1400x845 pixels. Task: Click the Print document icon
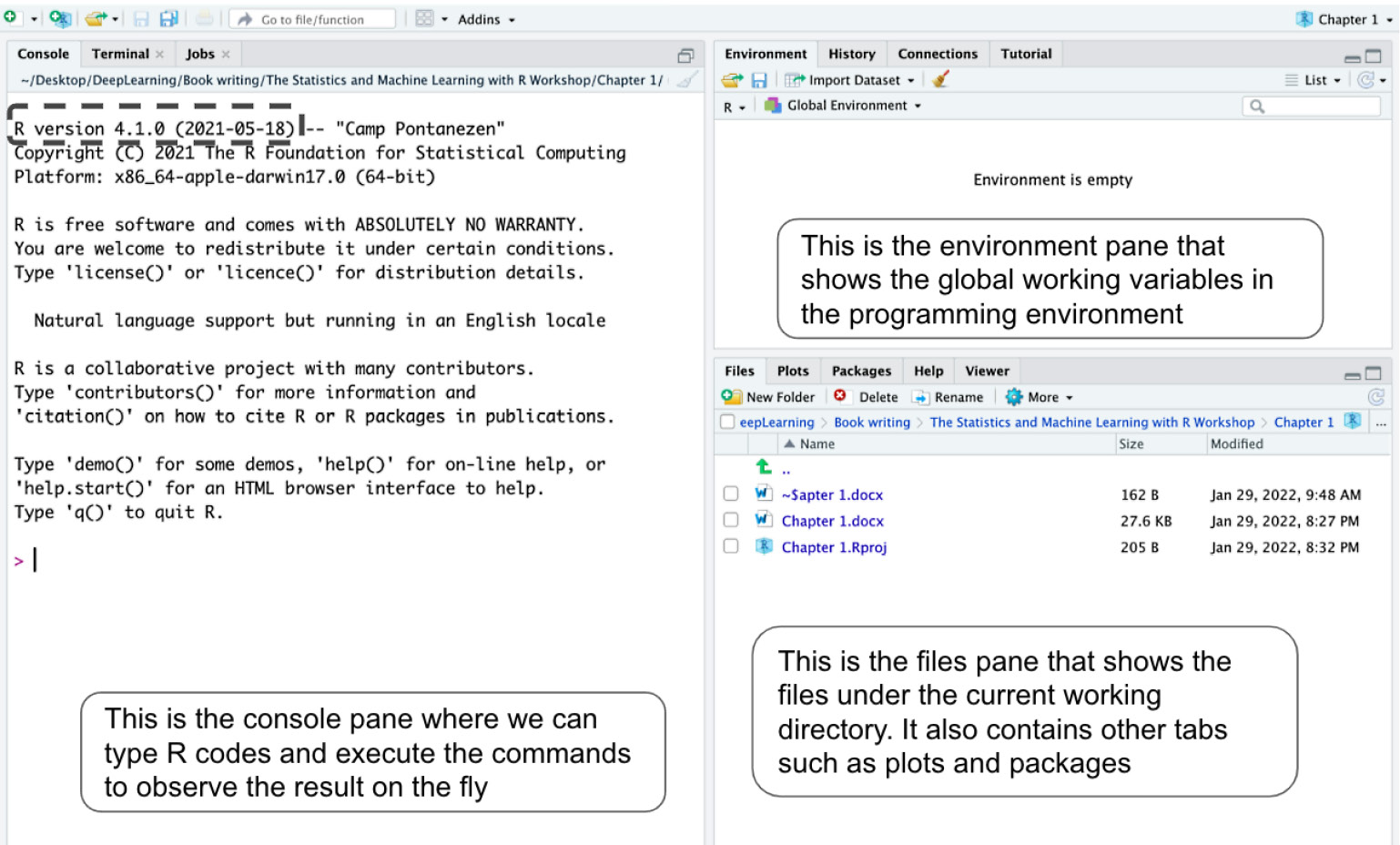point(205,19)
